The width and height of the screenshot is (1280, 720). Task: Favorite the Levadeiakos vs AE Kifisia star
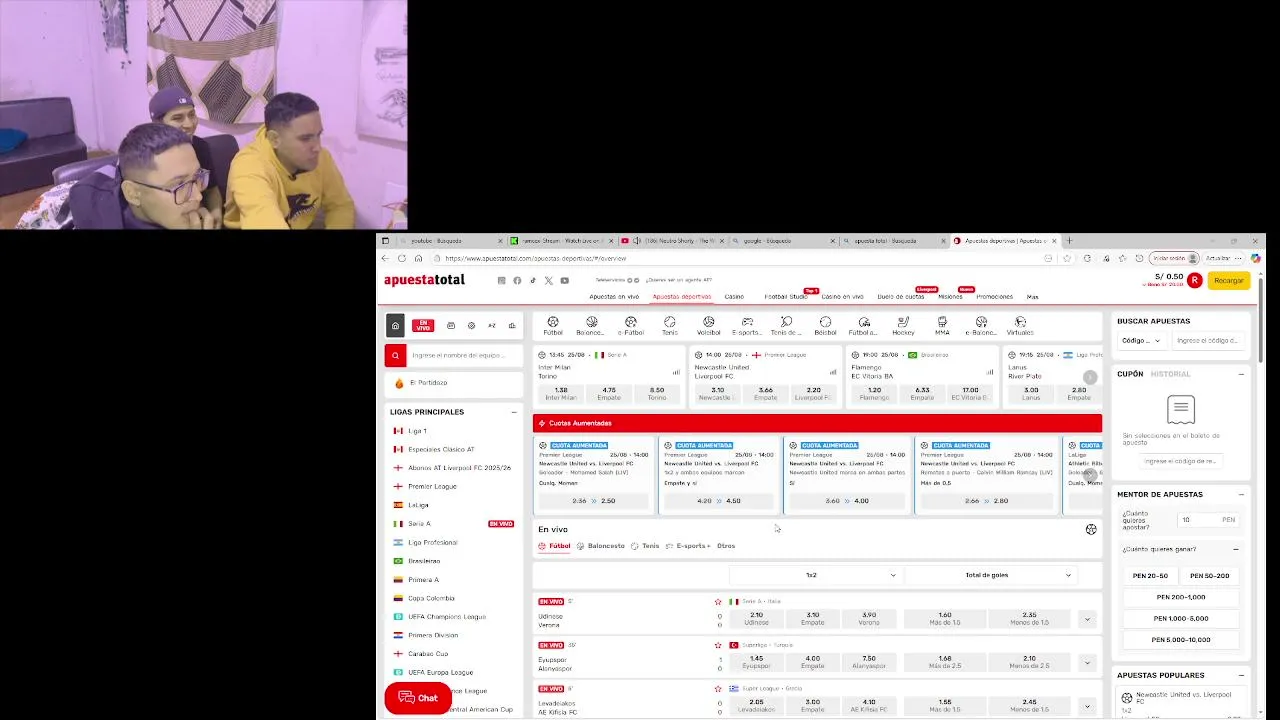coord(718,689)
